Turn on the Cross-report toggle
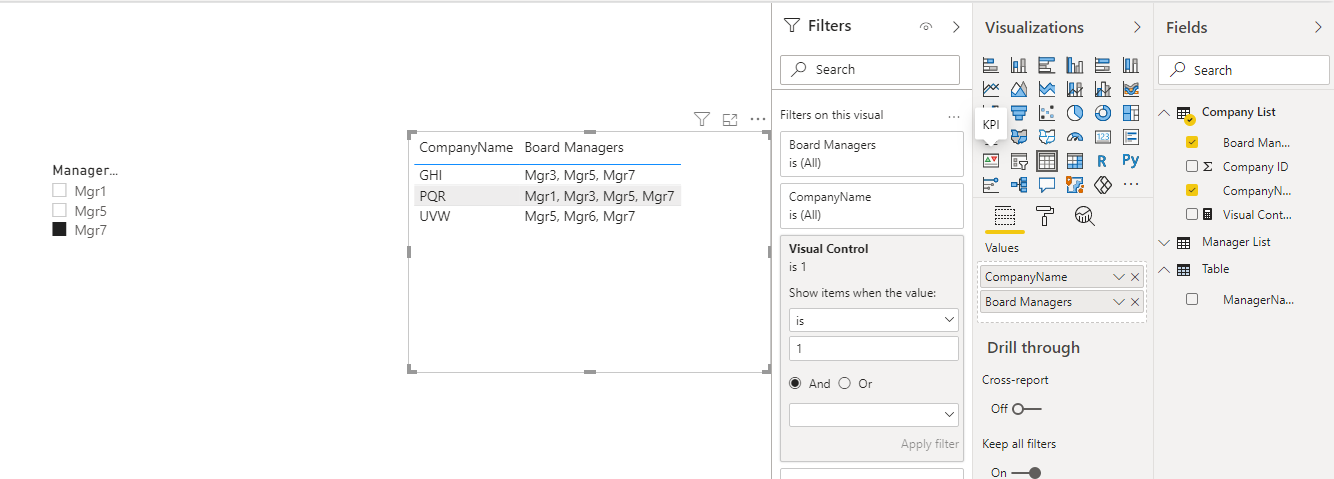Viewport: 1334px width, 479px height. (1026, 409)
